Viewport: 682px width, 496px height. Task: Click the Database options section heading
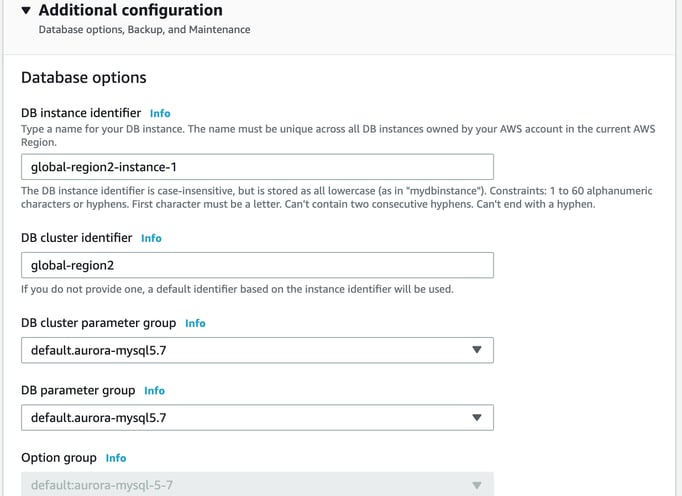pos(84,77)
